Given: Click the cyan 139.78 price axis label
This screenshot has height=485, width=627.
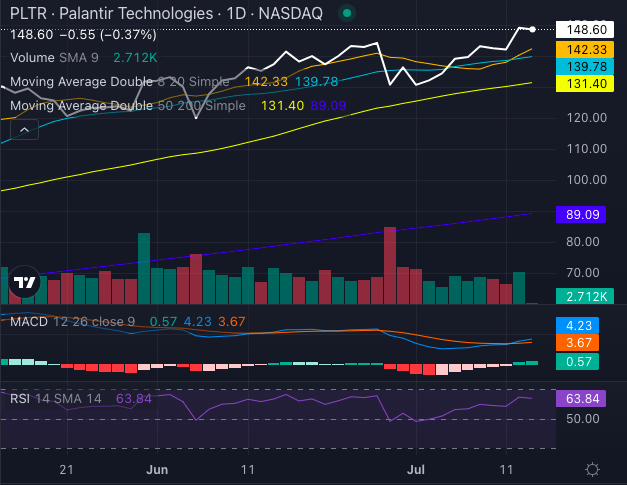Looking at the screenshot, I should coord(585,66).
